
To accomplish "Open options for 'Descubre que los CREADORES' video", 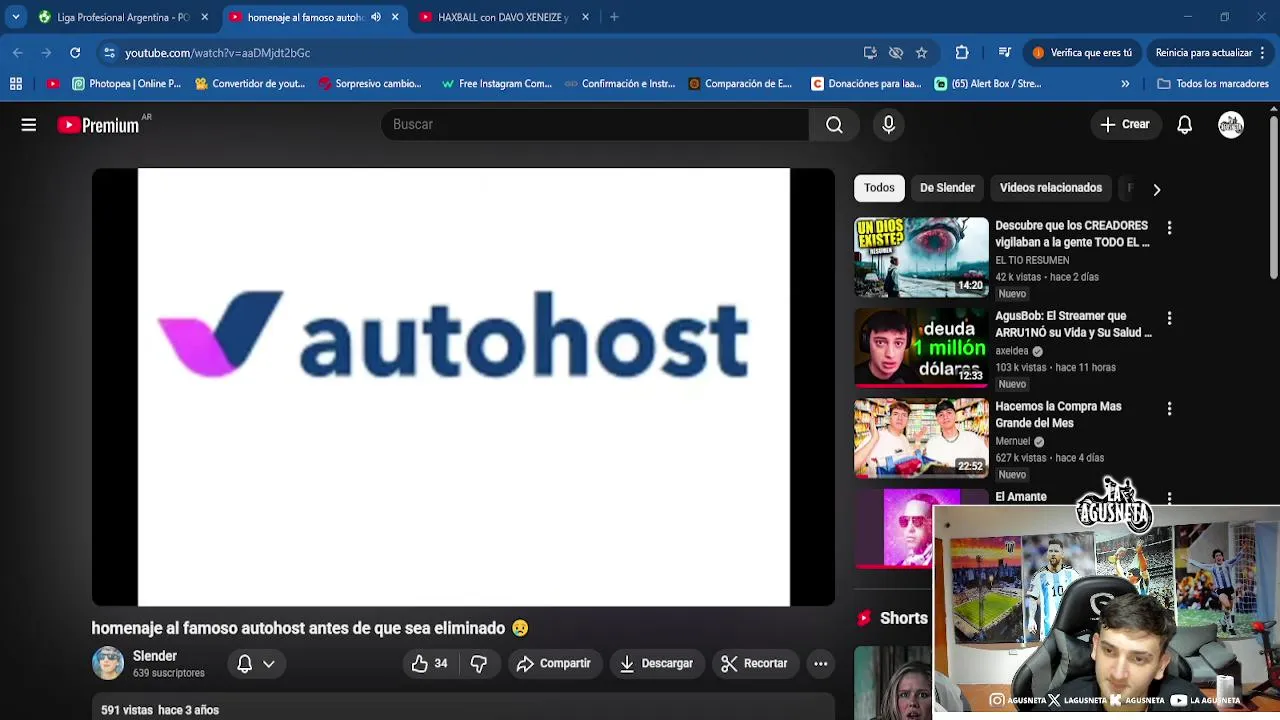I will pos(1169,228).
